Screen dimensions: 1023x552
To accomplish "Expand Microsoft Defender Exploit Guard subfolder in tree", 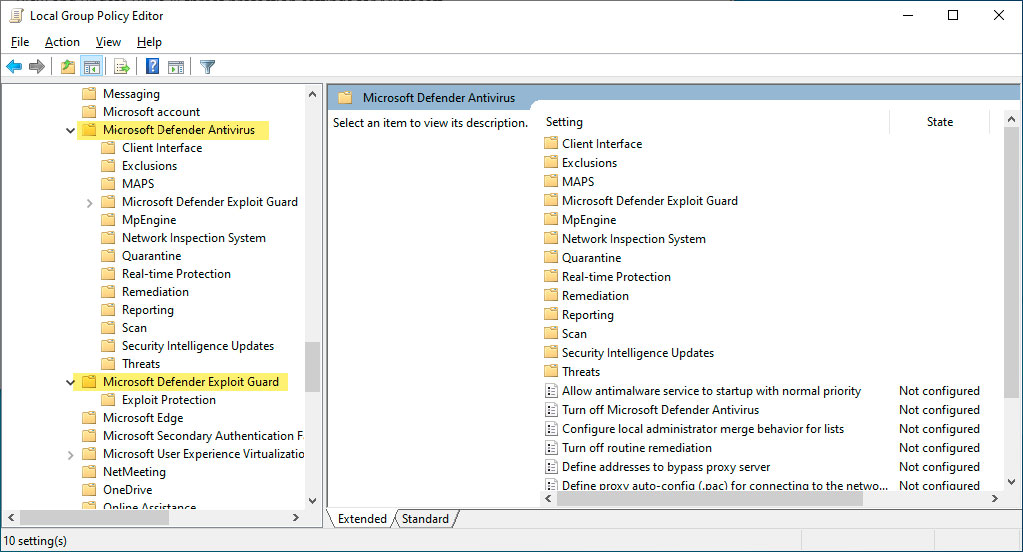I will 89,203.
